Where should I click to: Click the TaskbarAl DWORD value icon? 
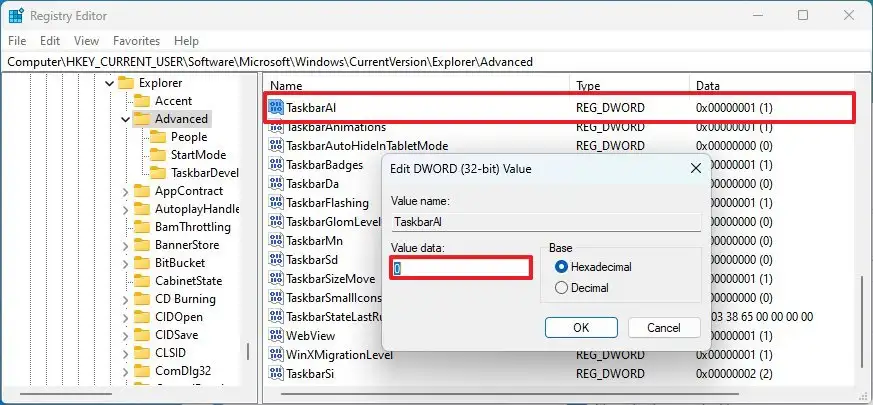pyautogui.click(x=277, y=107)
